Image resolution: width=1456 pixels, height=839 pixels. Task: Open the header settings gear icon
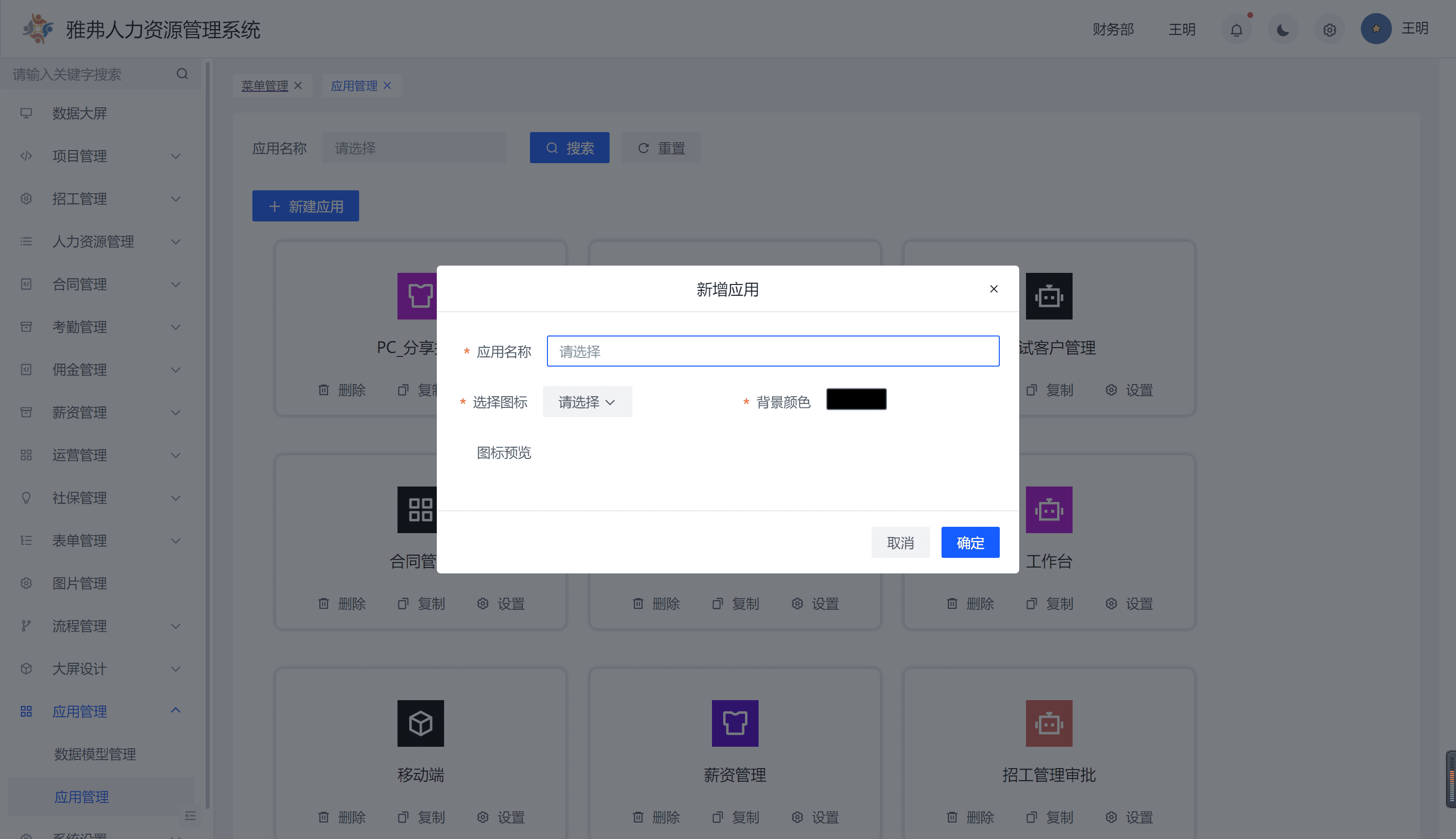point(1329,30)
